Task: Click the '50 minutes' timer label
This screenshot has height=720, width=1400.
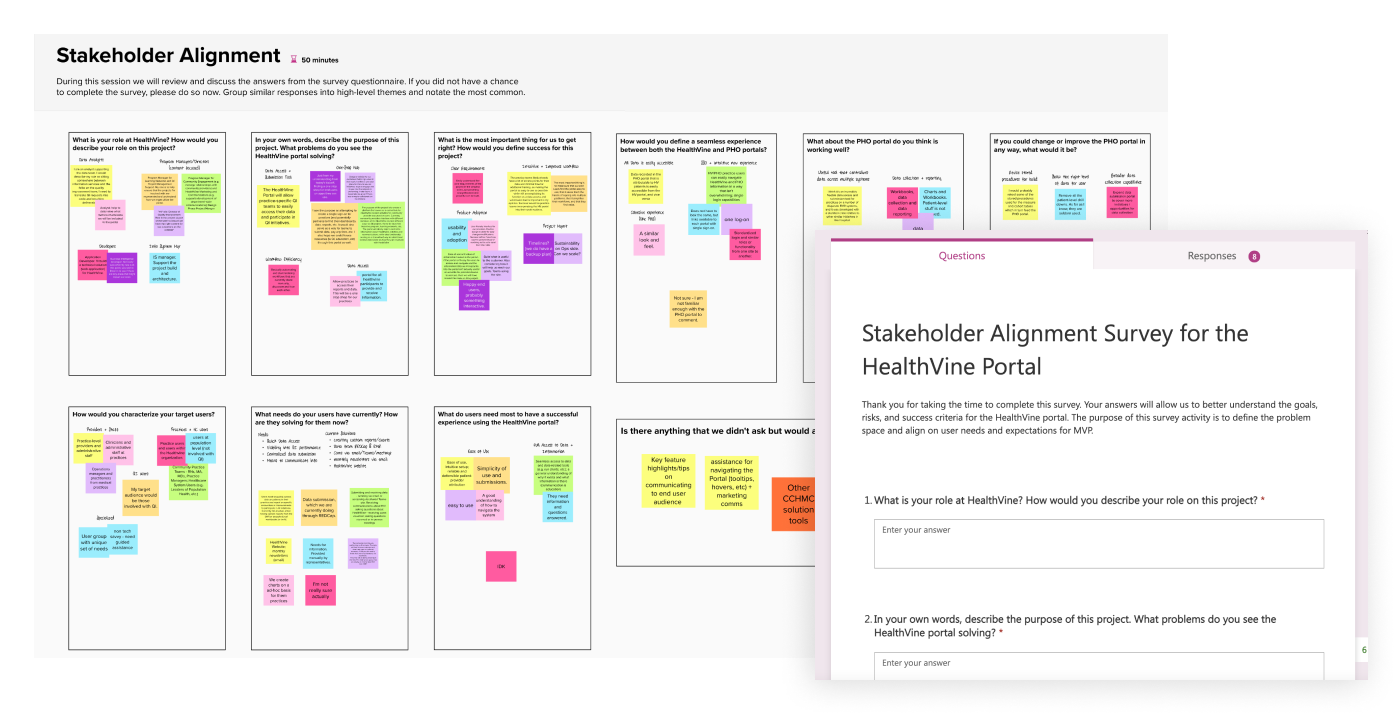Action: [x=320, y=60]
